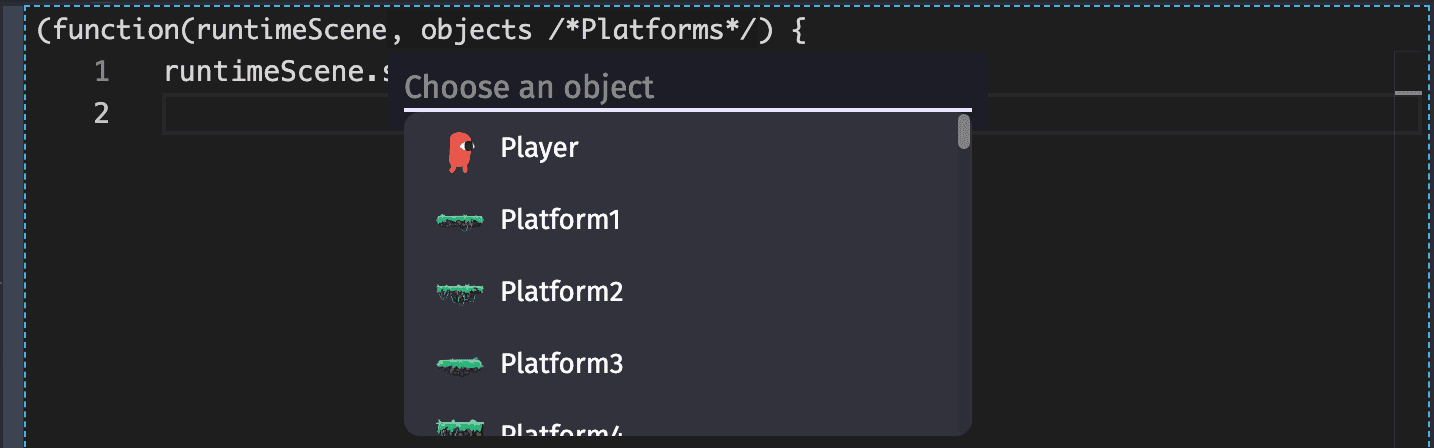Select the Platform3 list entry
The image size is (1434, 448).
(x=561, y=364)
